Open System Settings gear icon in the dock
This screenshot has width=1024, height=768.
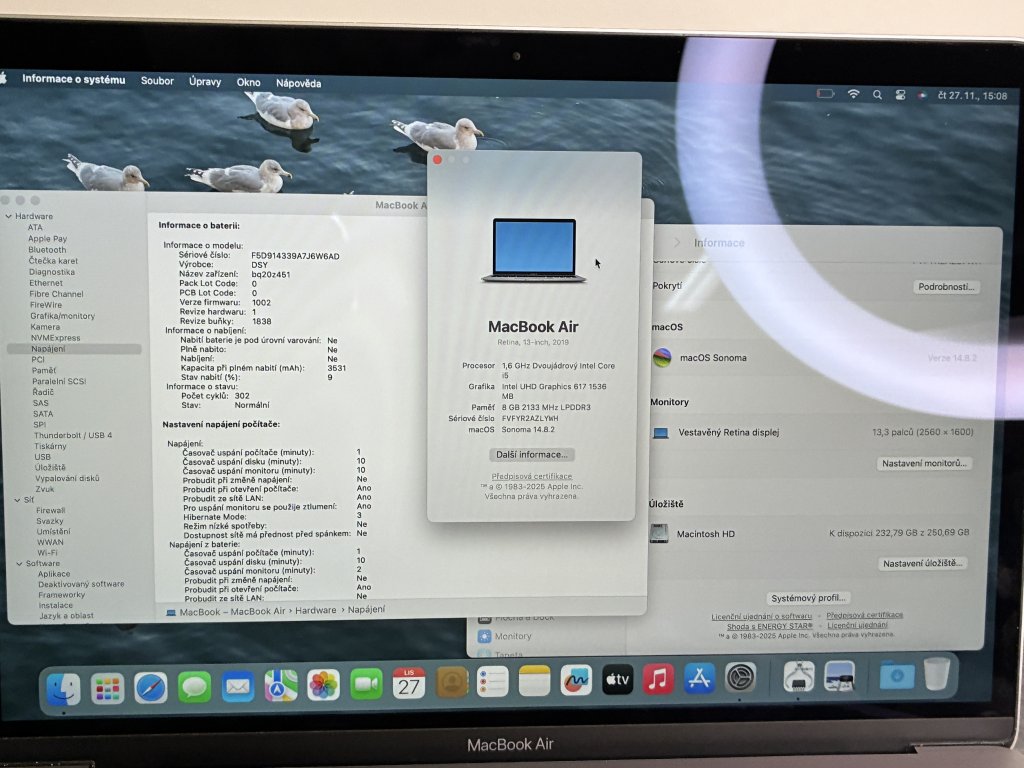741,679
